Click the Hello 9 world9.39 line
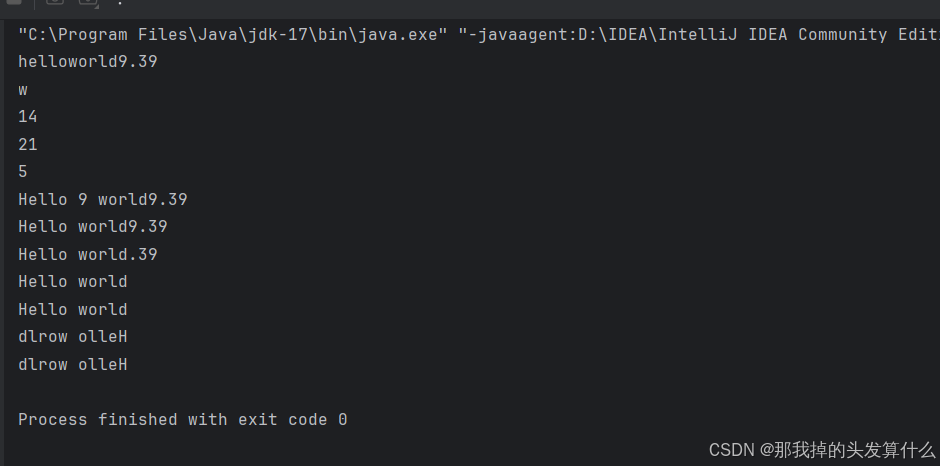940x466 pixels. click(103, 199)
